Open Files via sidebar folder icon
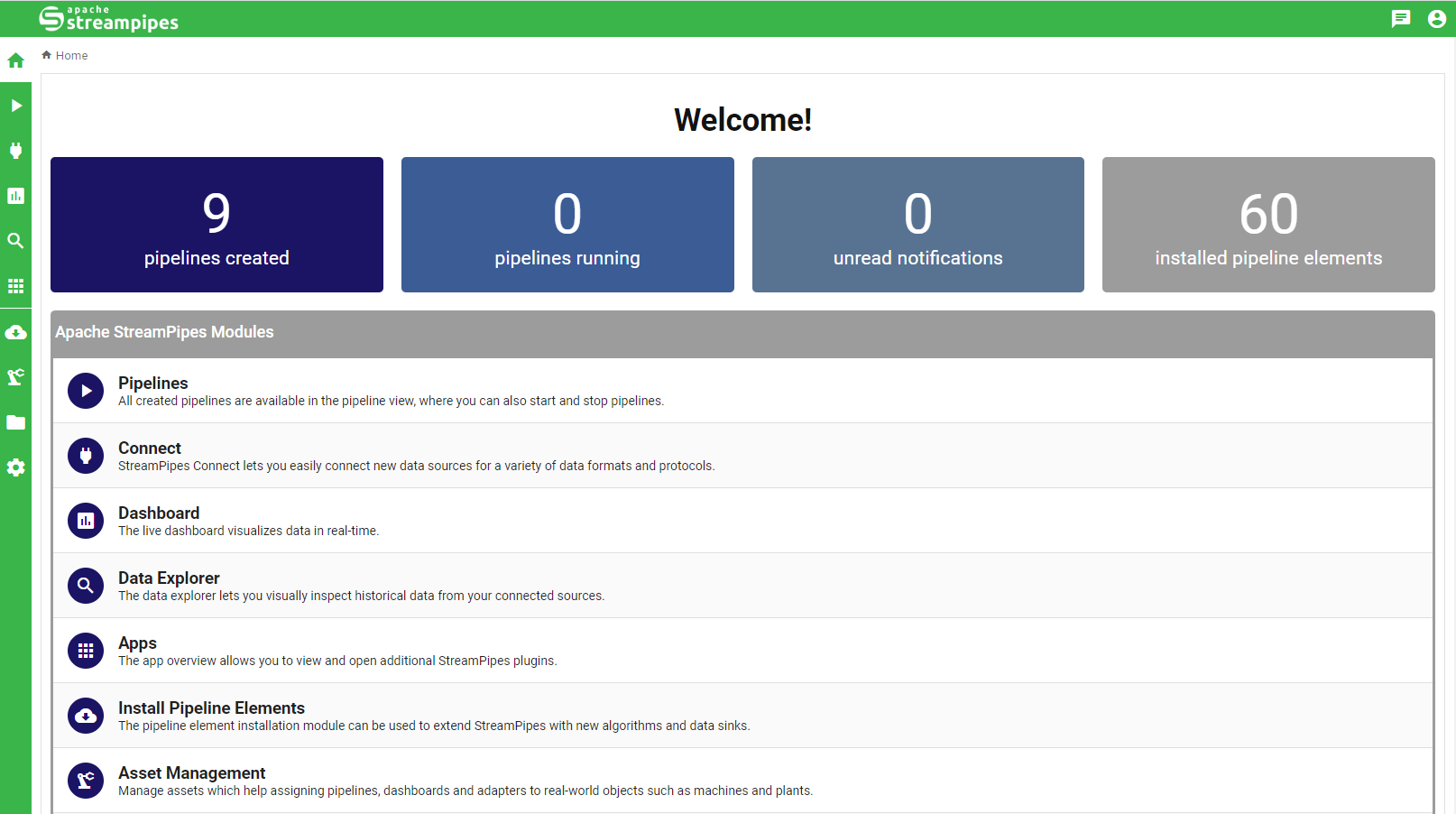1456x814 pixels. [15, 422]
